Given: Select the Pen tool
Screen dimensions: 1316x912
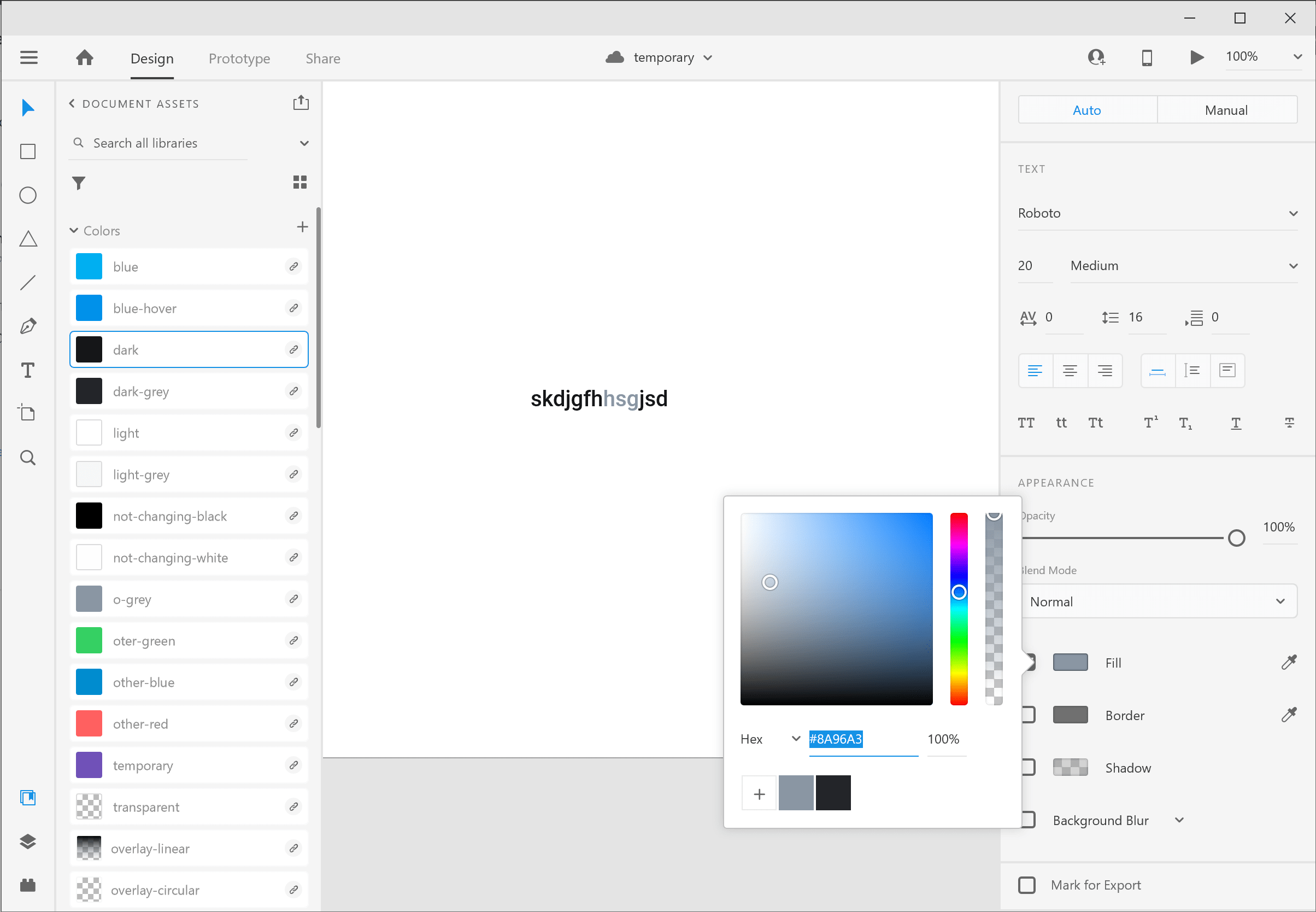Looking at the screenshot, I should (x=27, y=326).
